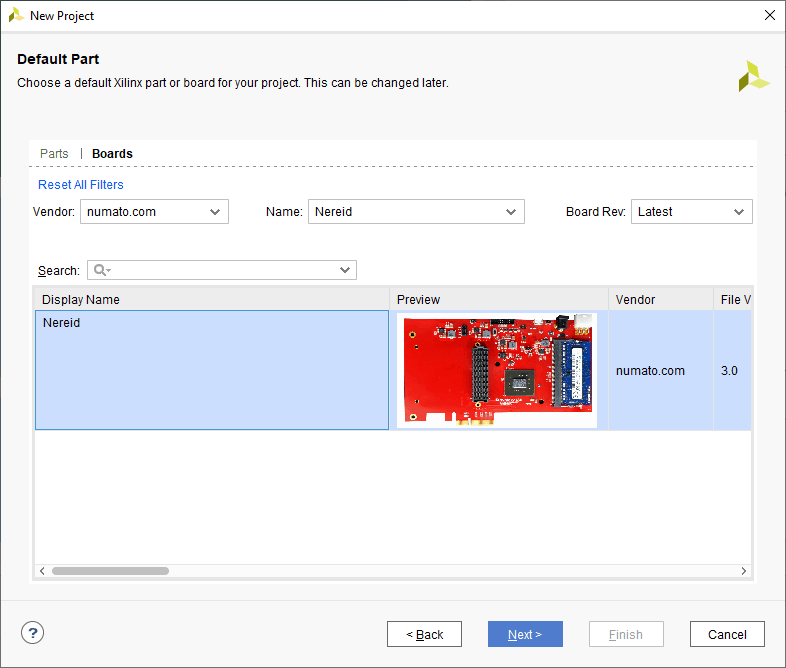Click the help question mark icon
Viewport: 786px width, 668px height.
click(33, 632)
